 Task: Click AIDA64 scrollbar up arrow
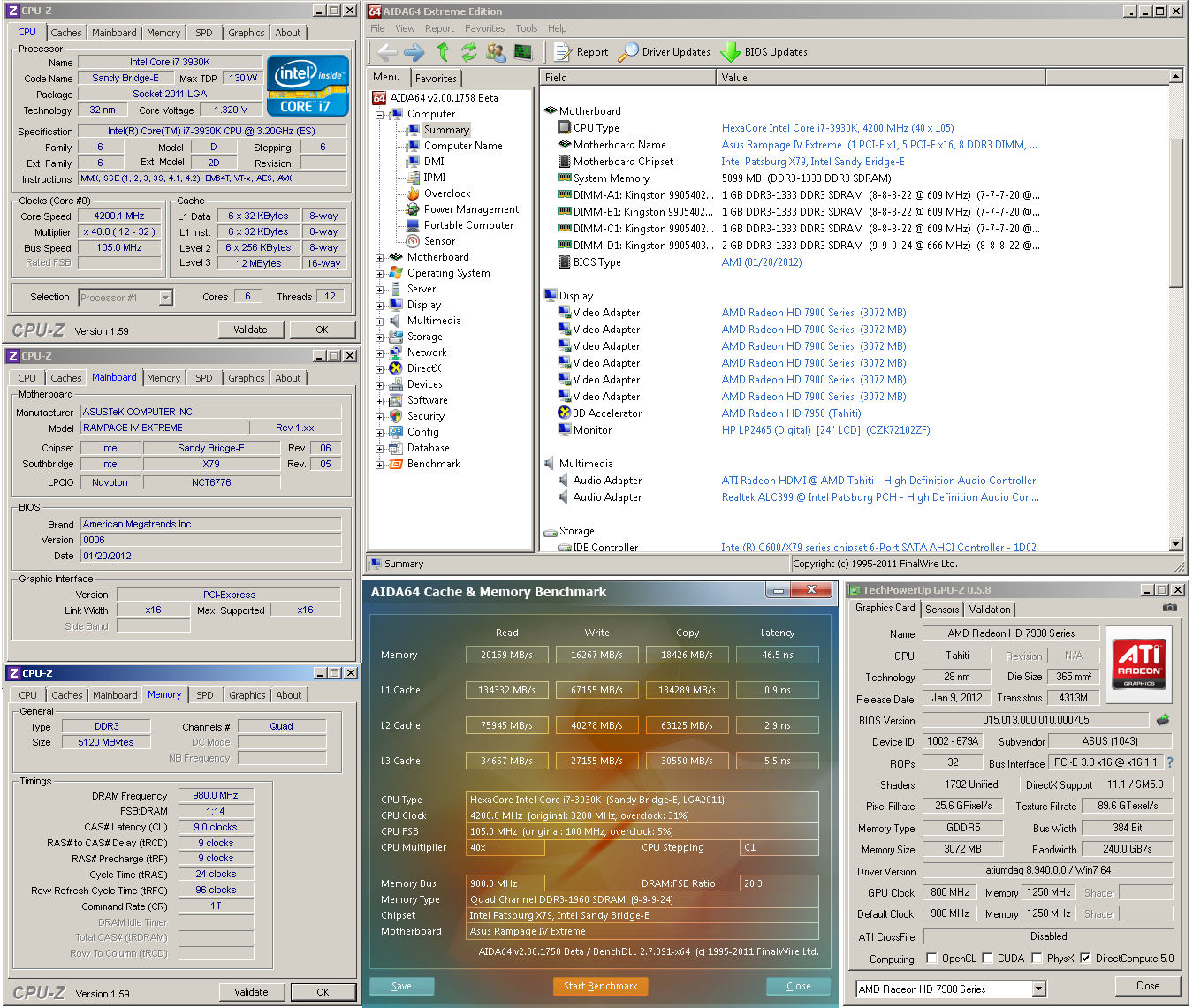[1175, 77]
